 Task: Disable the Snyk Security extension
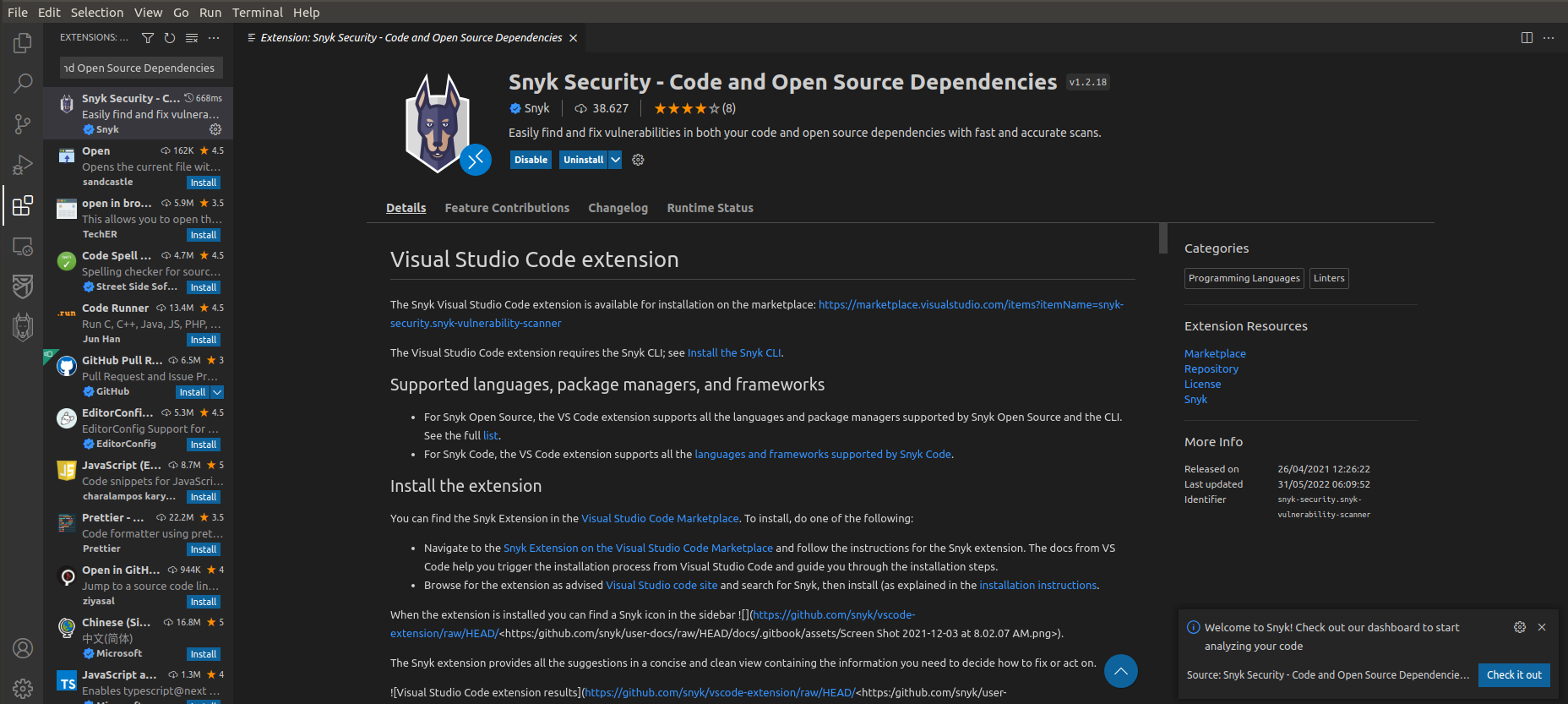(x=531, y=160)
